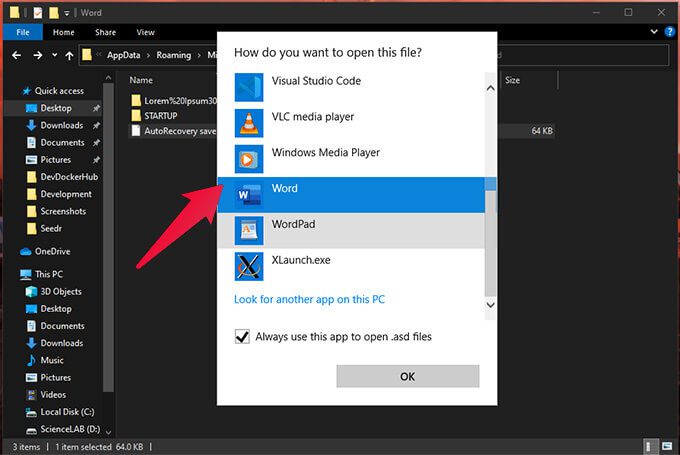Open the Share ribbon tab
Image resolution: width=680 pixels, height=455 pixels.
coord(105,32)
